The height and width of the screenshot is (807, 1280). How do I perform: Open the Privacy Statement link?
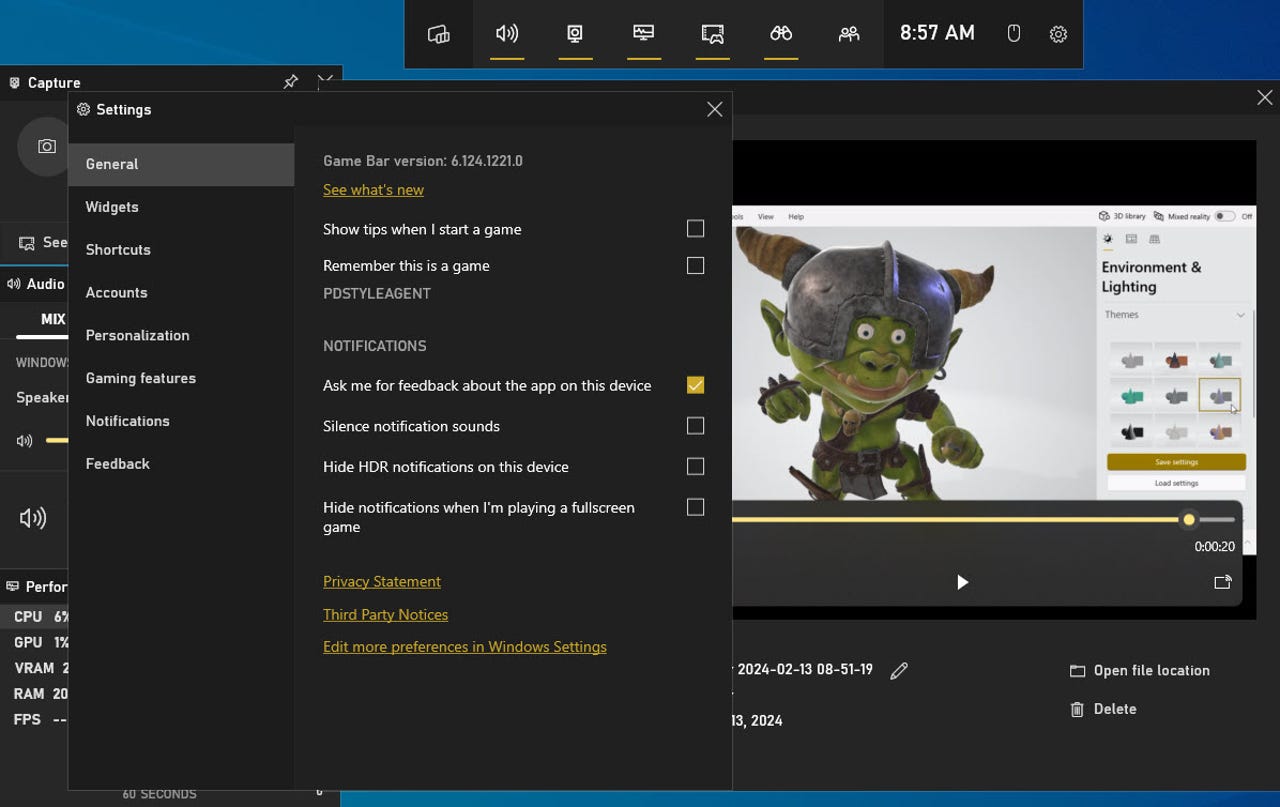pos(382,582)
